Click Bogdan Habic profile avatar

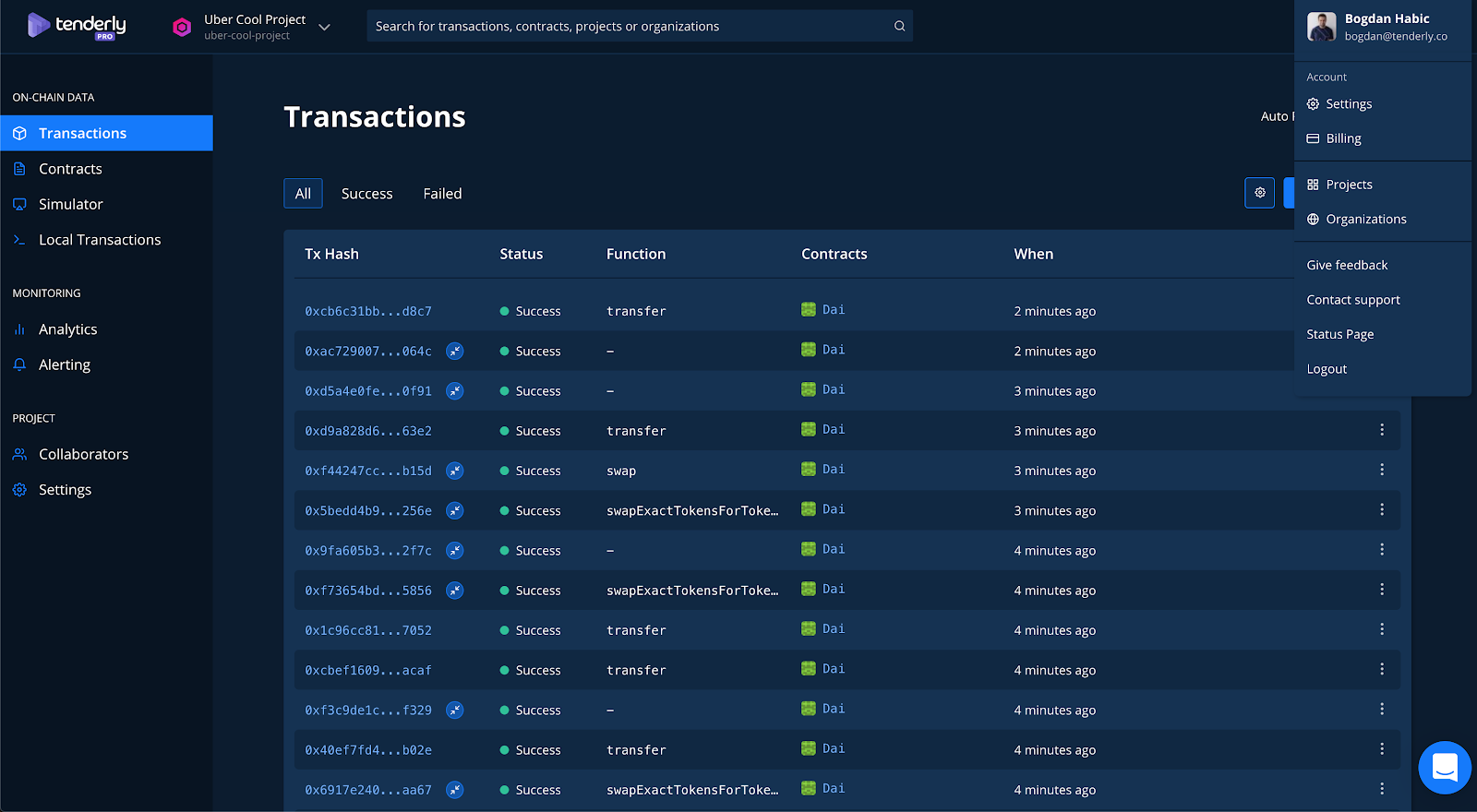1321,27
